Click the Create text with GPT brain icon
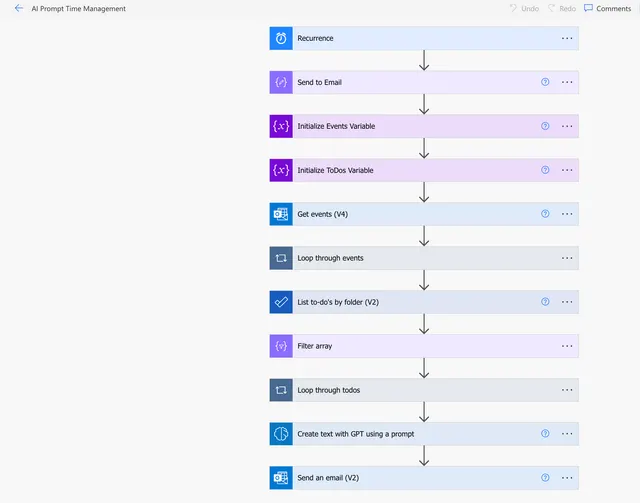 [x=281, y=434]
